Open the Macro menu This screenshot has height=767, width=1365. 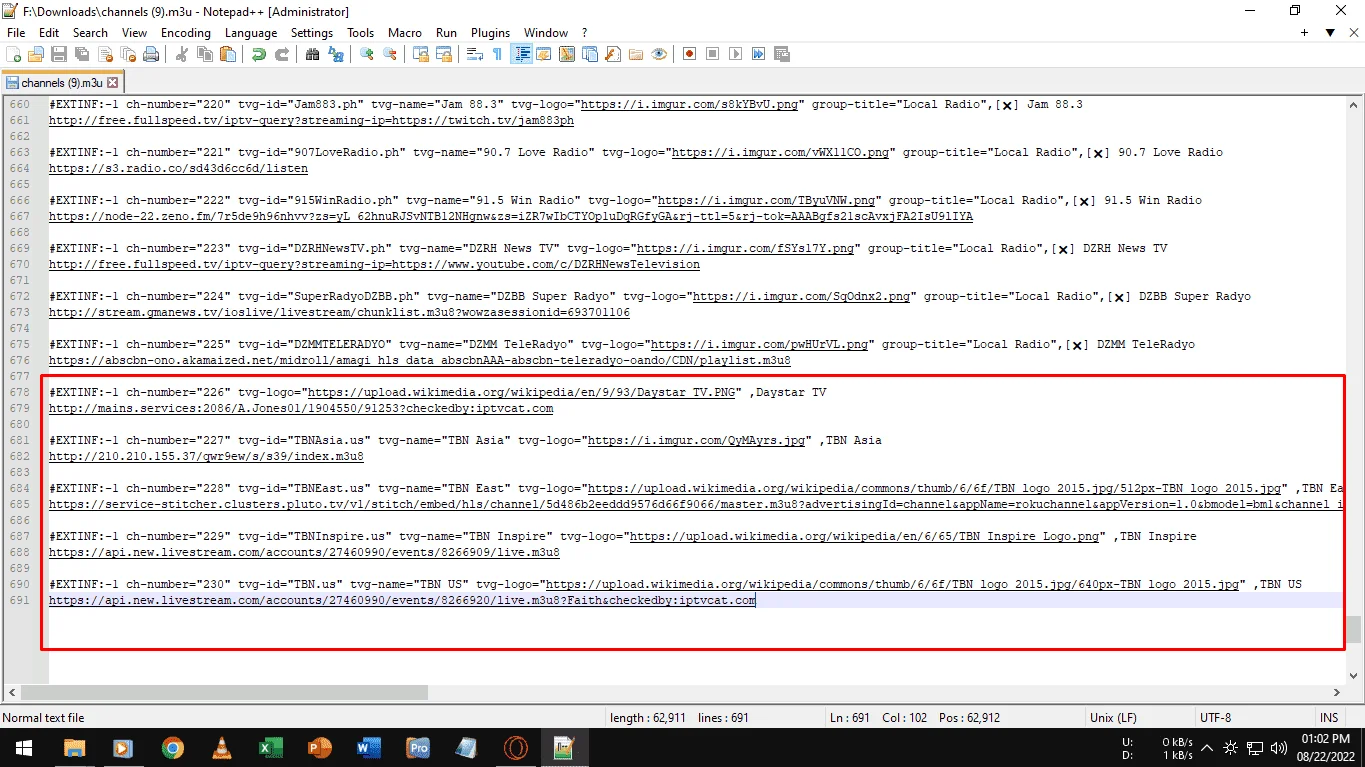point(405,33)
